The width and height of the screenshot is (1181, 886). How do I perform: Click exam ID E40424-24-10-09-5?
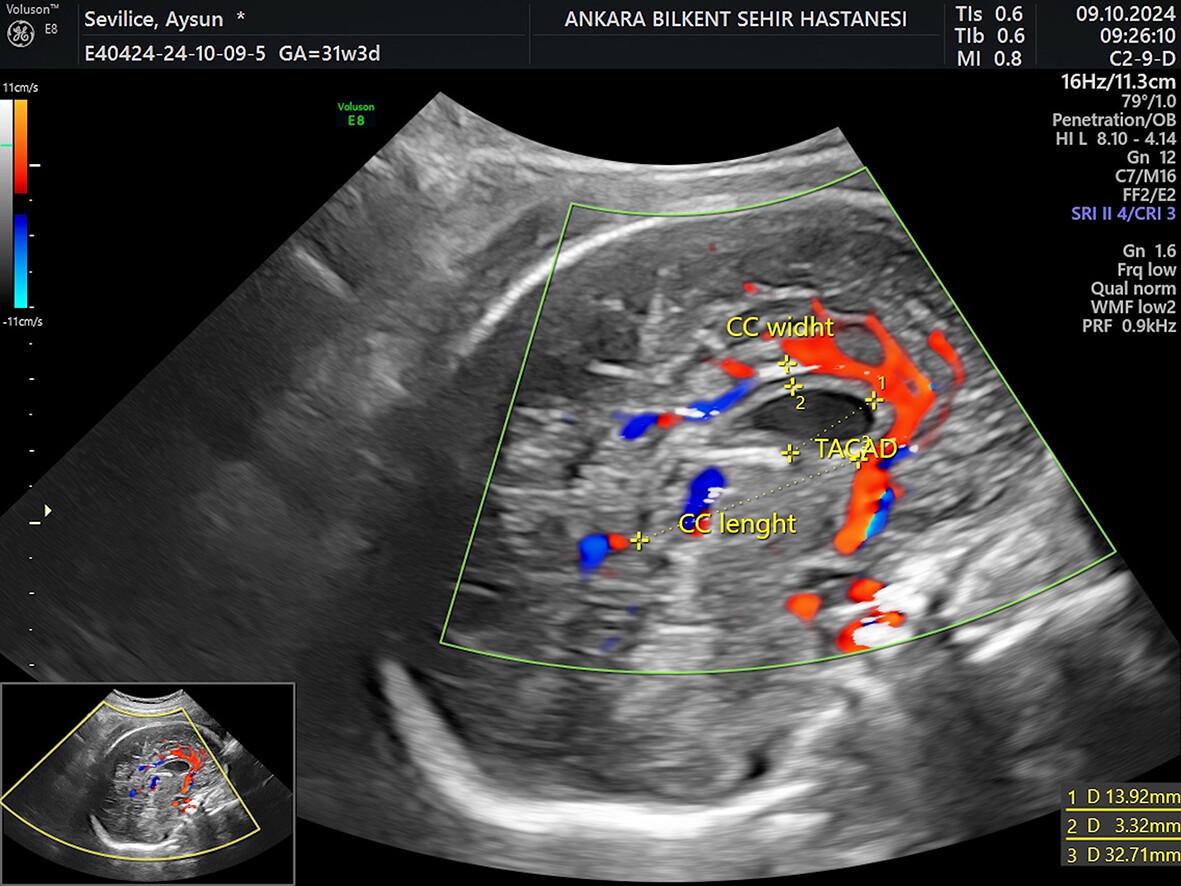click(x=175, y=53)
